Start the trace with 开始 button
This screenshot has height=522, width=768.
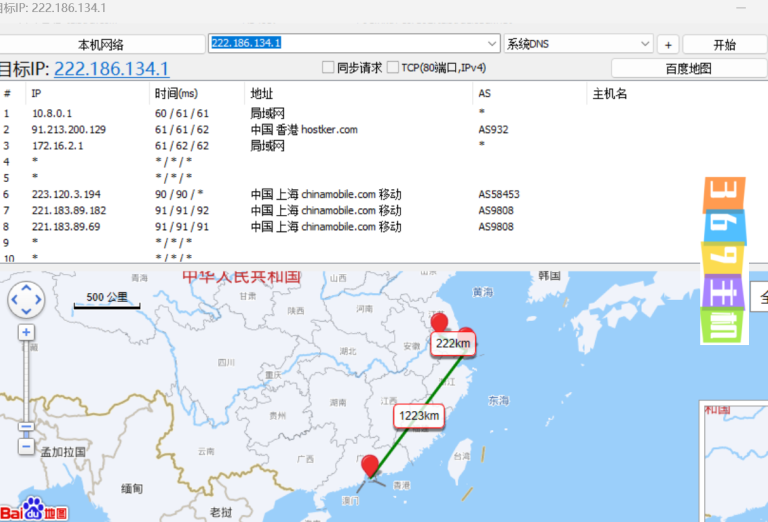(724, 45)
